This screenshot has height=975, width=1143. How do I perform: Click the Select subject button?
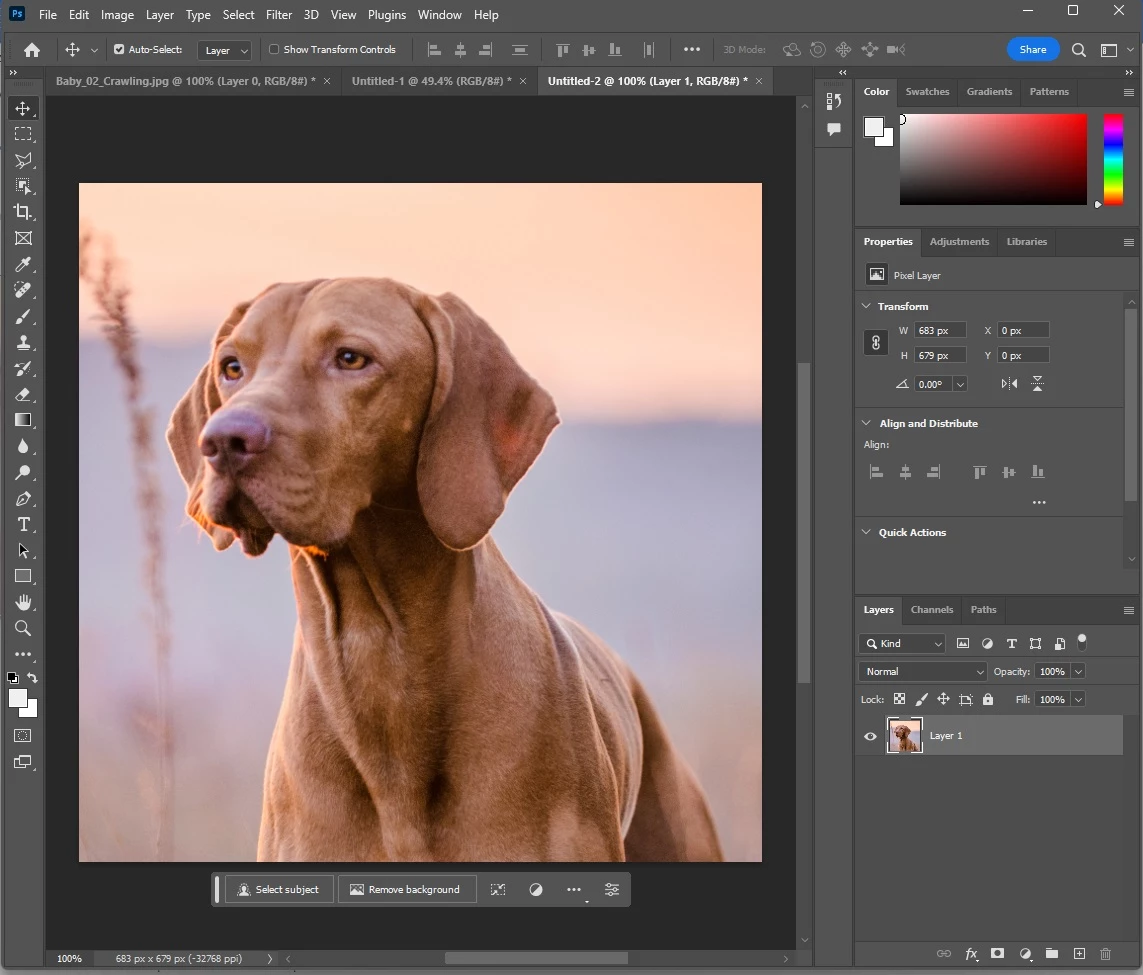click(x=279, y=890)
